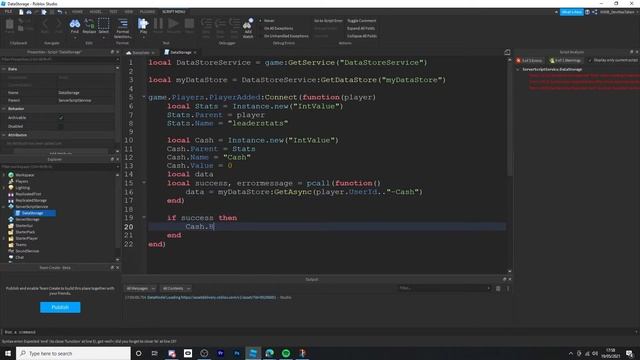Click the Step Over debugger icon

click(x=220, y=24)
